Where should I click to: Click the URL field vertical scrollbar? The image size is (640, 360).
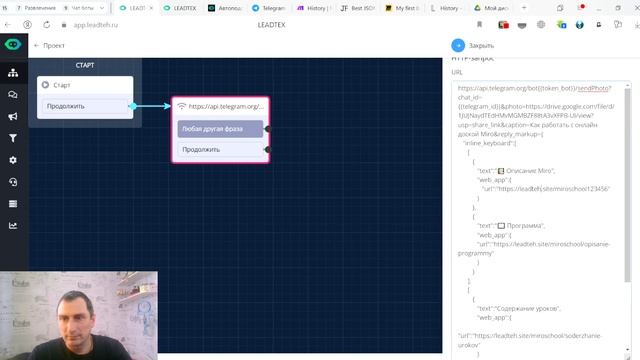click(x=628, y=184)
